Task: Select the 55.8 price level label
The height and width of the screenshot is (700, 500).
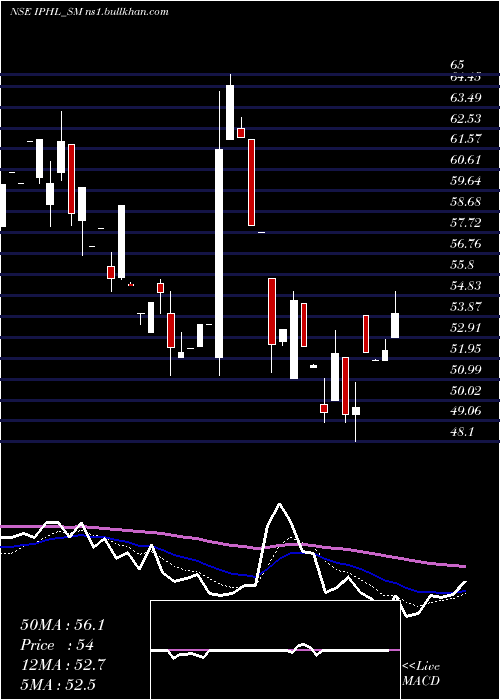Action: (x=462, y=265)
